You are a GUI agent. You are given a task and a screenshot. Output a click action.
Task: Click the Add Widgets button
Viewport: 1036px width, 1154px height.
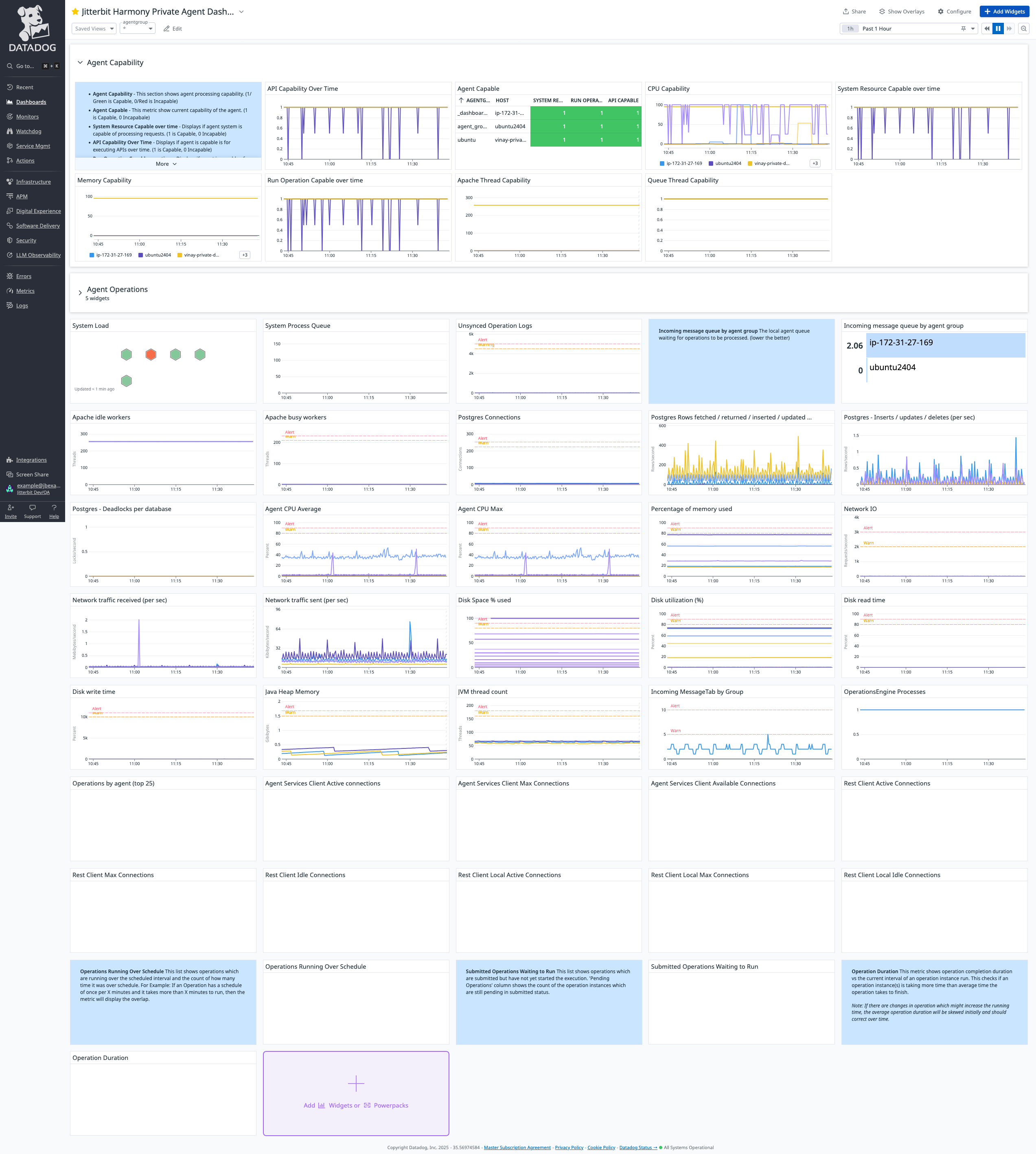click(1004, 11)
